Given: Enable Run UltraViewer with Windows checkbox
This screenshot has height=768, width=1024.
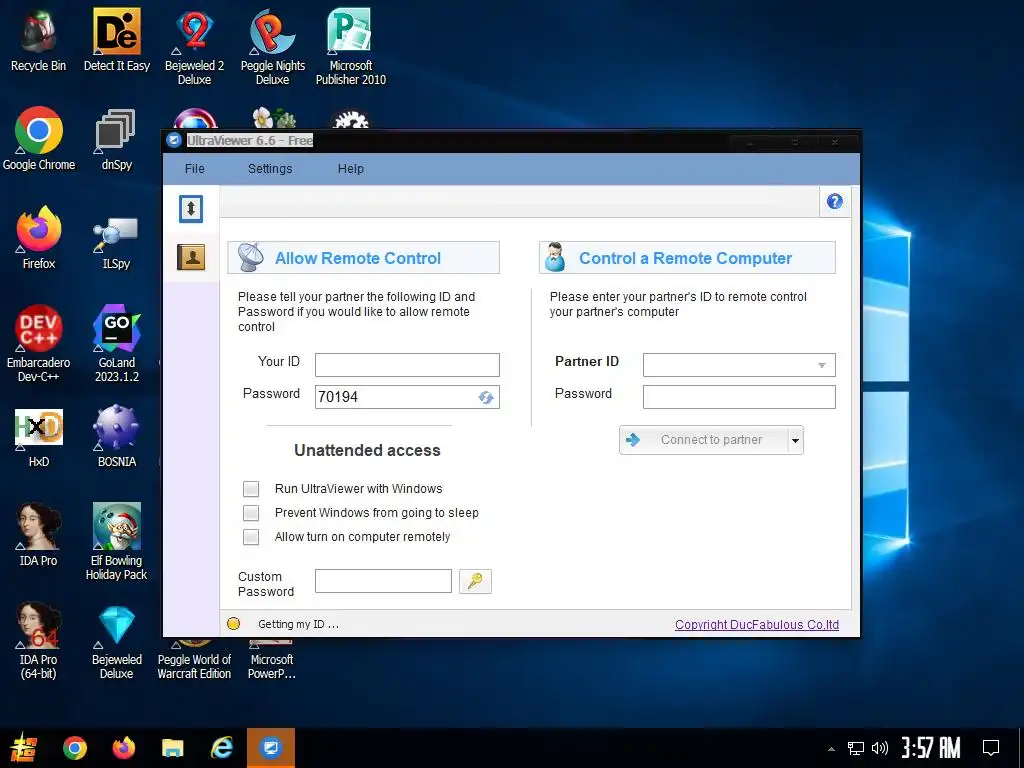Looking at the screenshot, I should tap(251, 488).
